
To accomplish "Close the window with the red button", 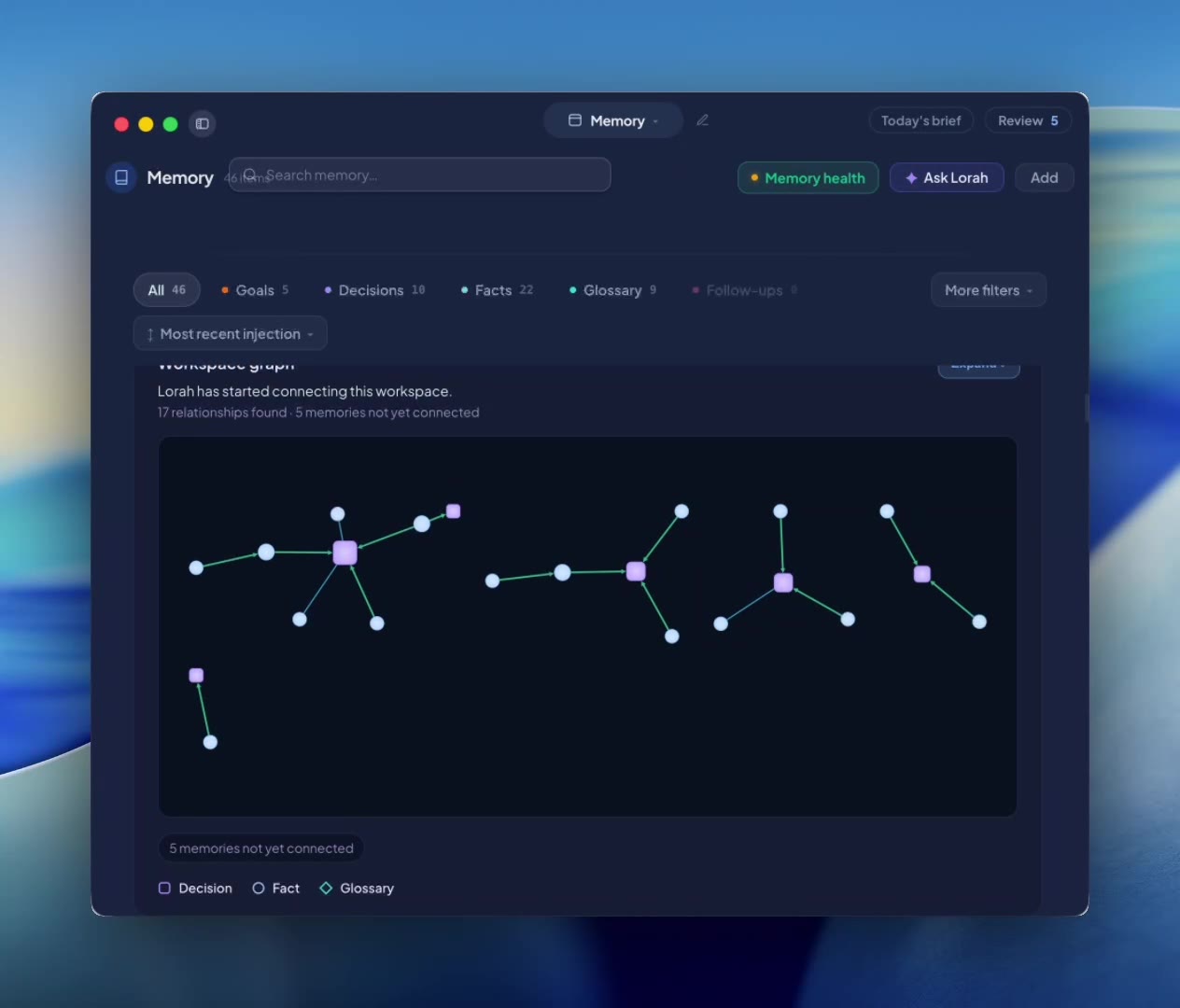I will coord(121,124).
